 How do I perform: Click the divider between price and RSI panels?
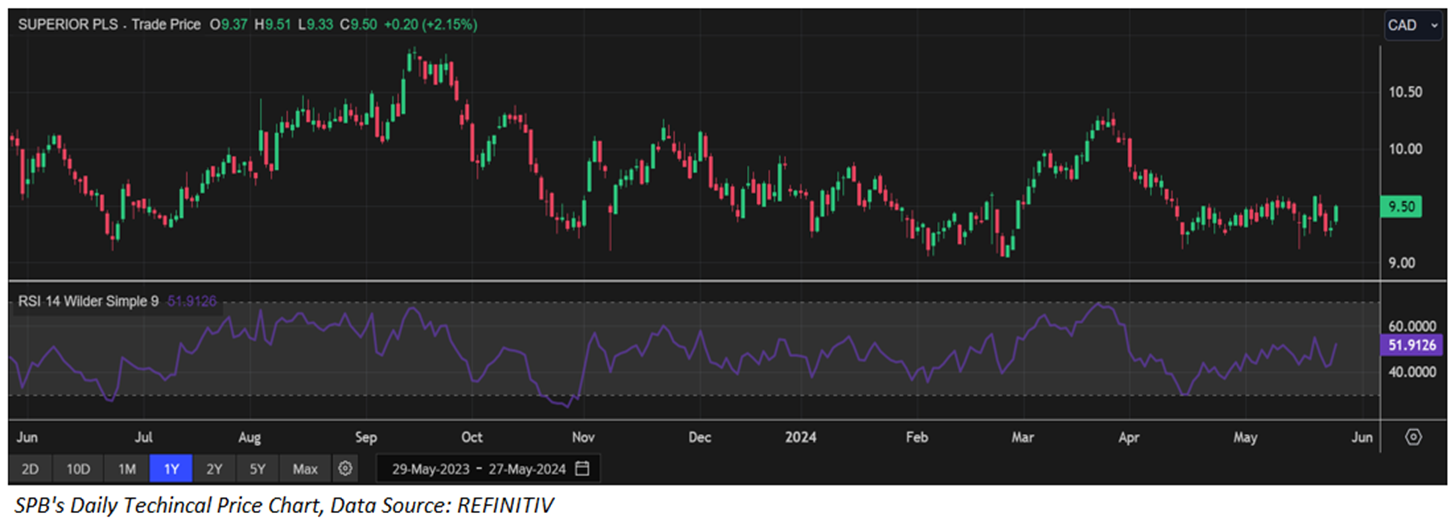coord(700,281)
